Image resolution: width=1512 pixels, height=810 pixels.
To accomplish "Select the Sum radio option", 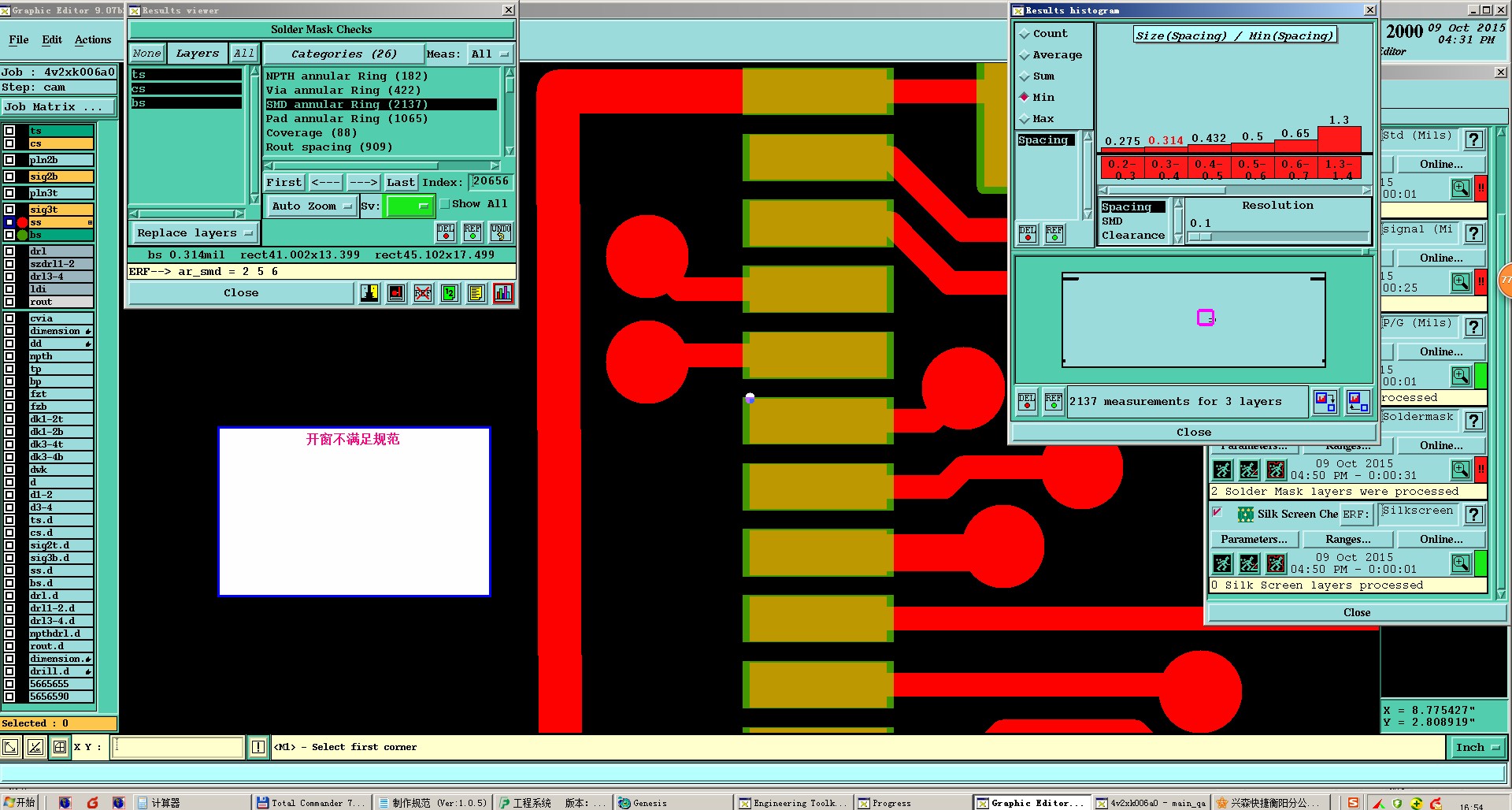I will 1024,76.
